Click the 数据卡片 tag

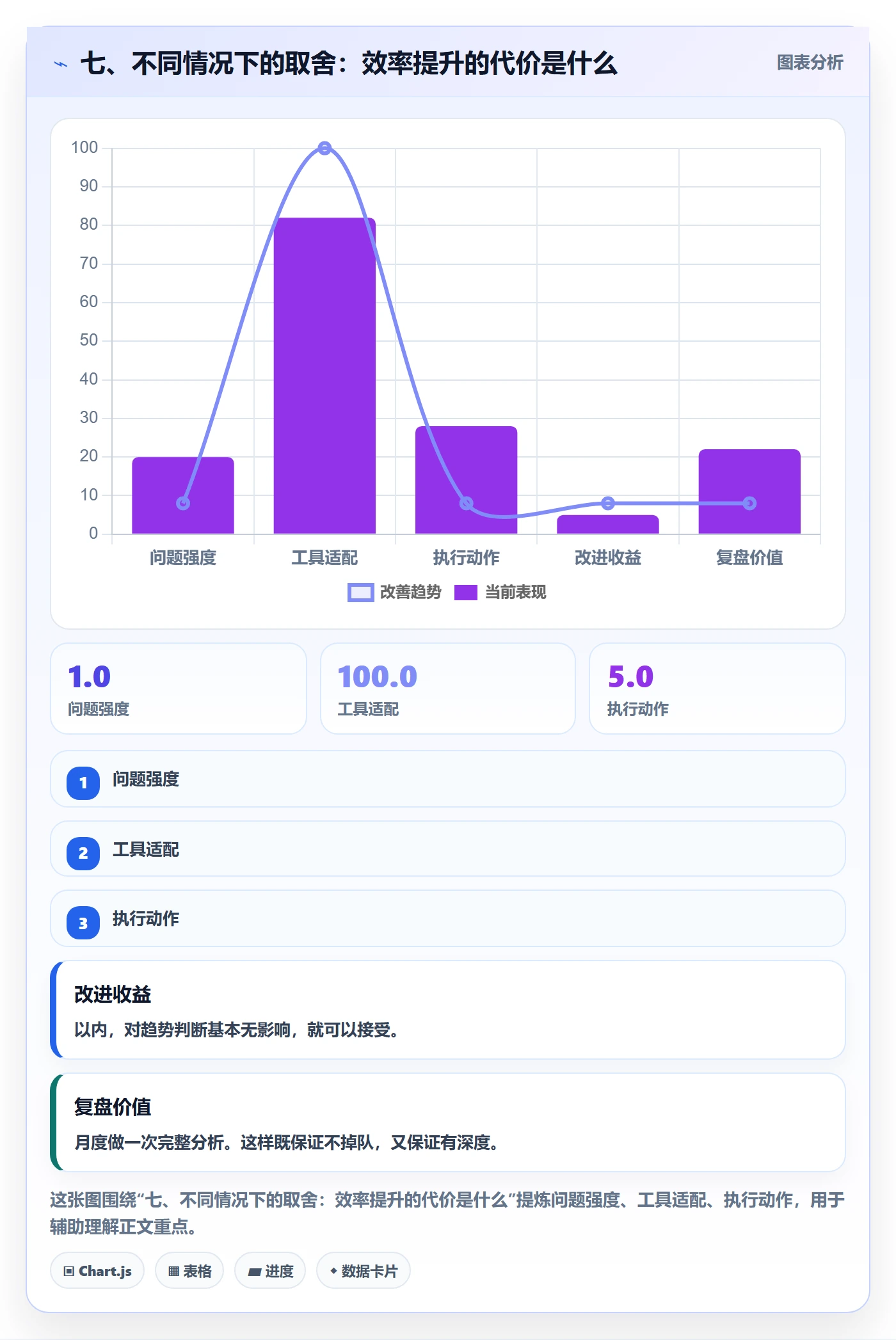pos(364,1271)
